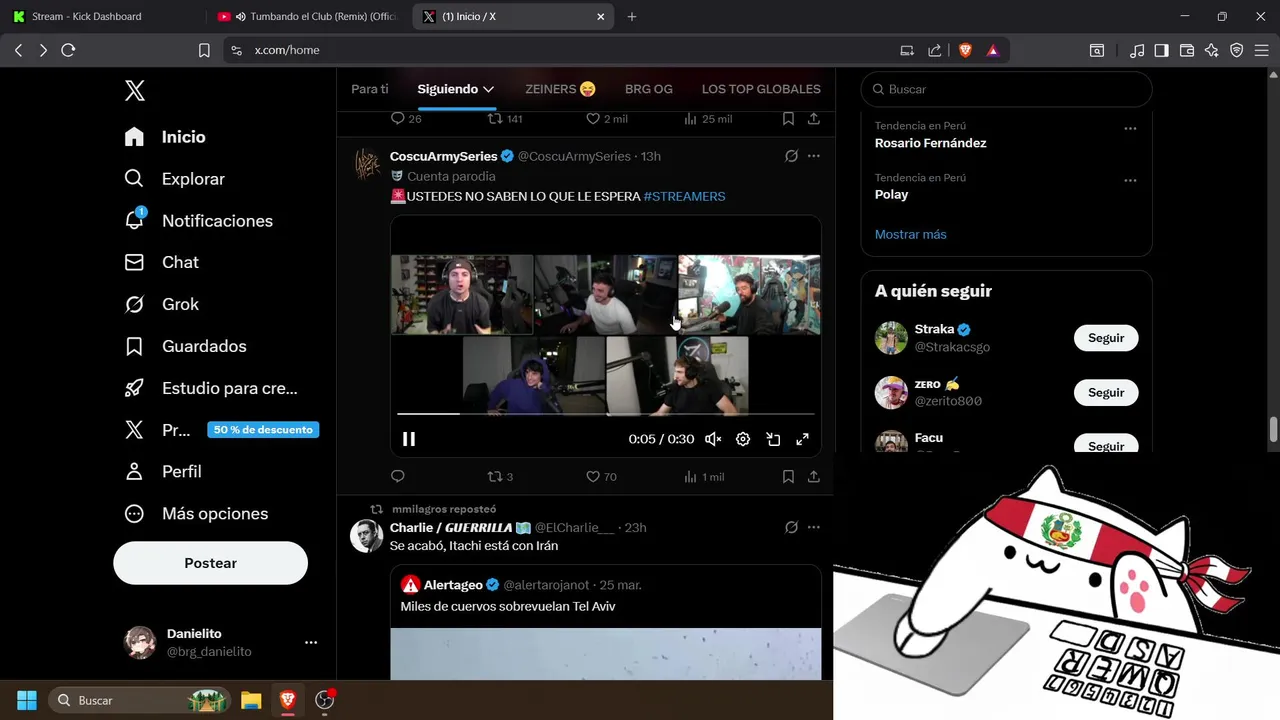
Task: Repost the top post showing 141
Action: (505, 118)
